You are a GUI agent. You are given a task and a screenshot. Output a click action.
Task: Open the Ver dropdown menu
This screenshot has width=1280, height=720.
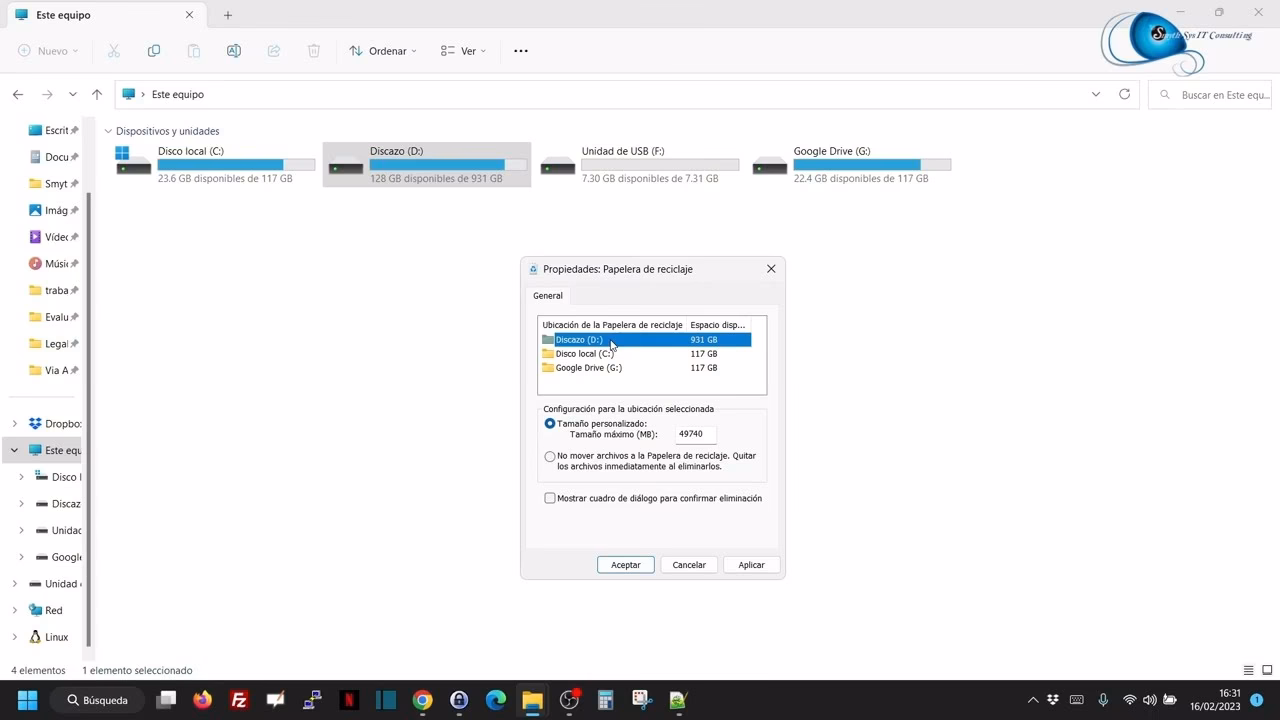coord(463,51)
